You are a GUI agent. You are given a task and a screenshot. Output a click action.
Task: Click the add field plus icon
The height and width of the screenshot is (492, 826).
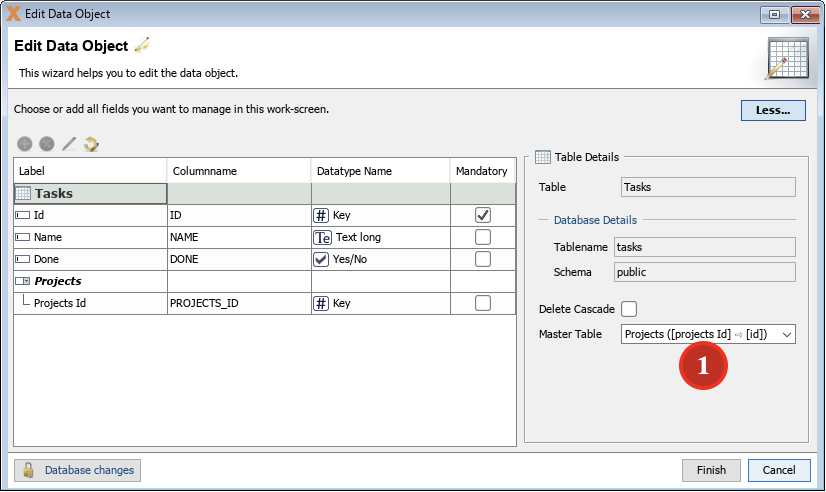[25, 144]
